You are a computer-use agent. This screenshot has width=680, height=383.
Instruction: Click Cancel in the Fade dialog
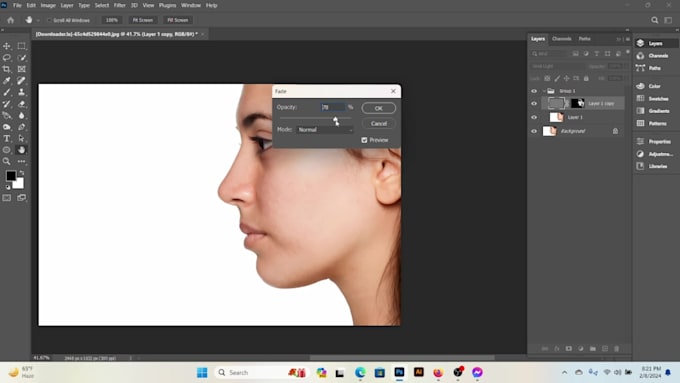point(379,124)
